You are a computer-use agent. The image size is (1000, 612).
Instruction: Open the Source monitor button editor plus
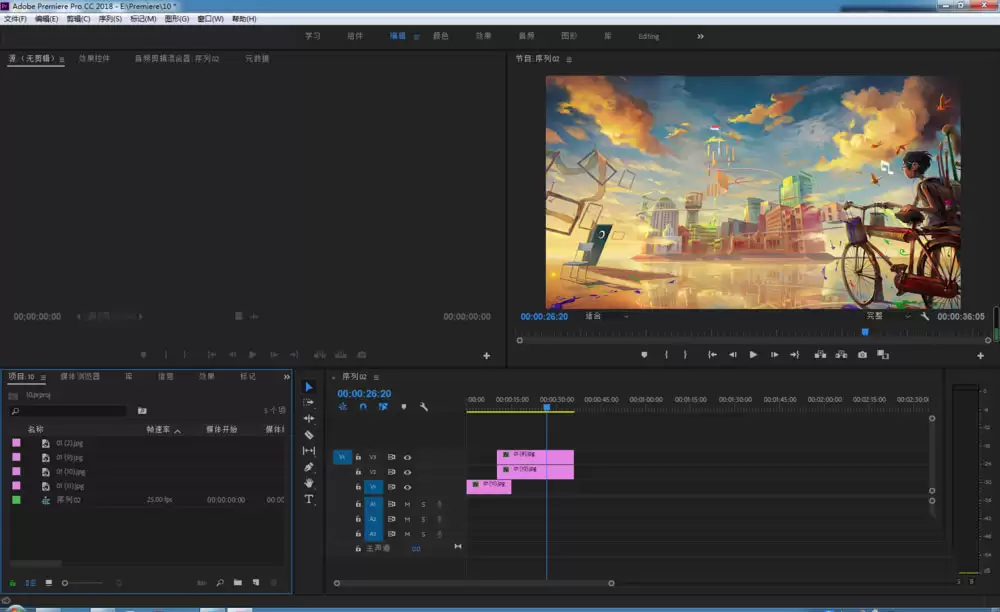tap(487, 356)
